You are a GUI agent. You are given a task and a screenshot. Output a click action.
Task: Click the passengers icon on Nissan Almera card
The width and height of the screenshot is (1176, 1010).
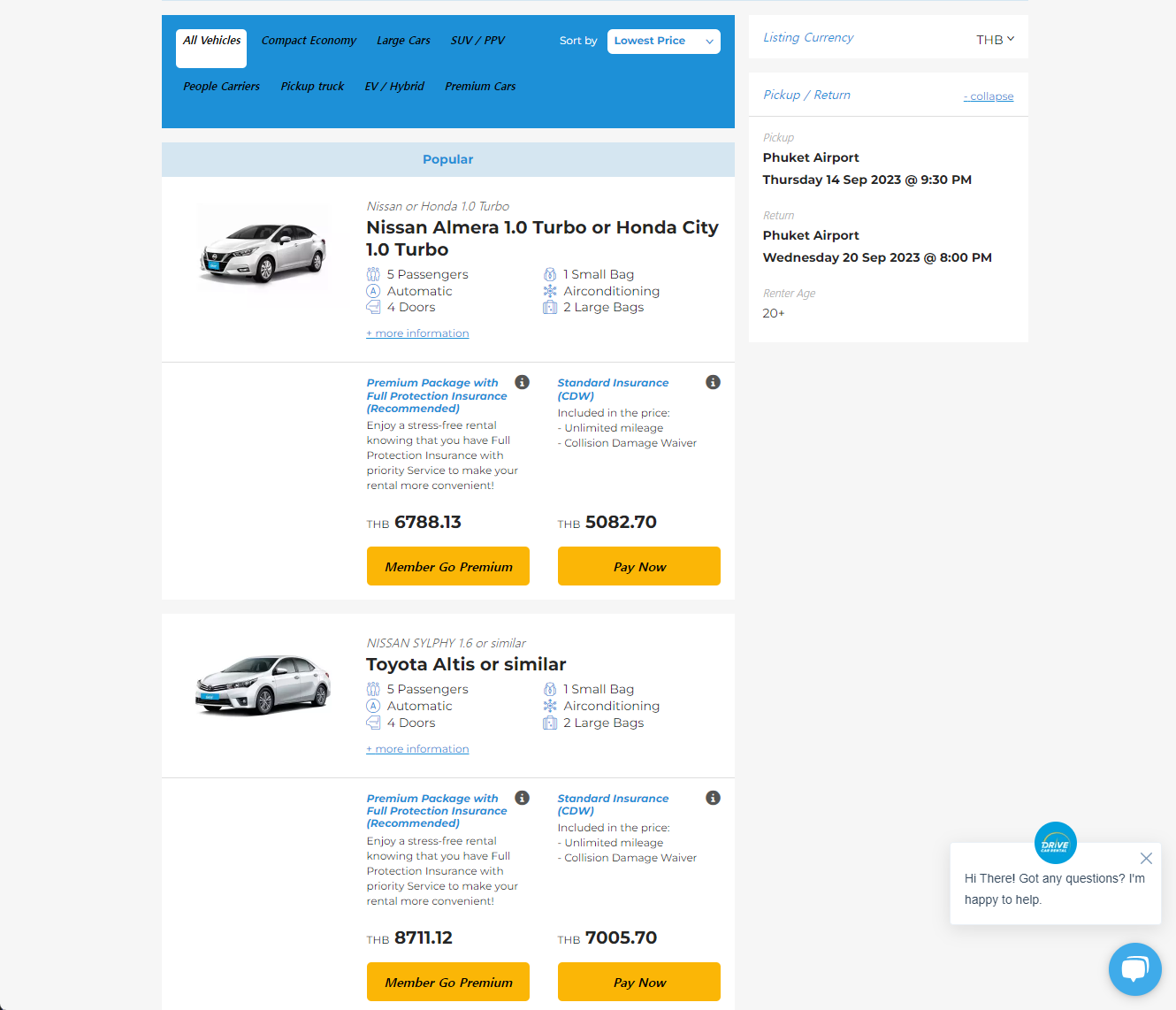tap(373, 274)
